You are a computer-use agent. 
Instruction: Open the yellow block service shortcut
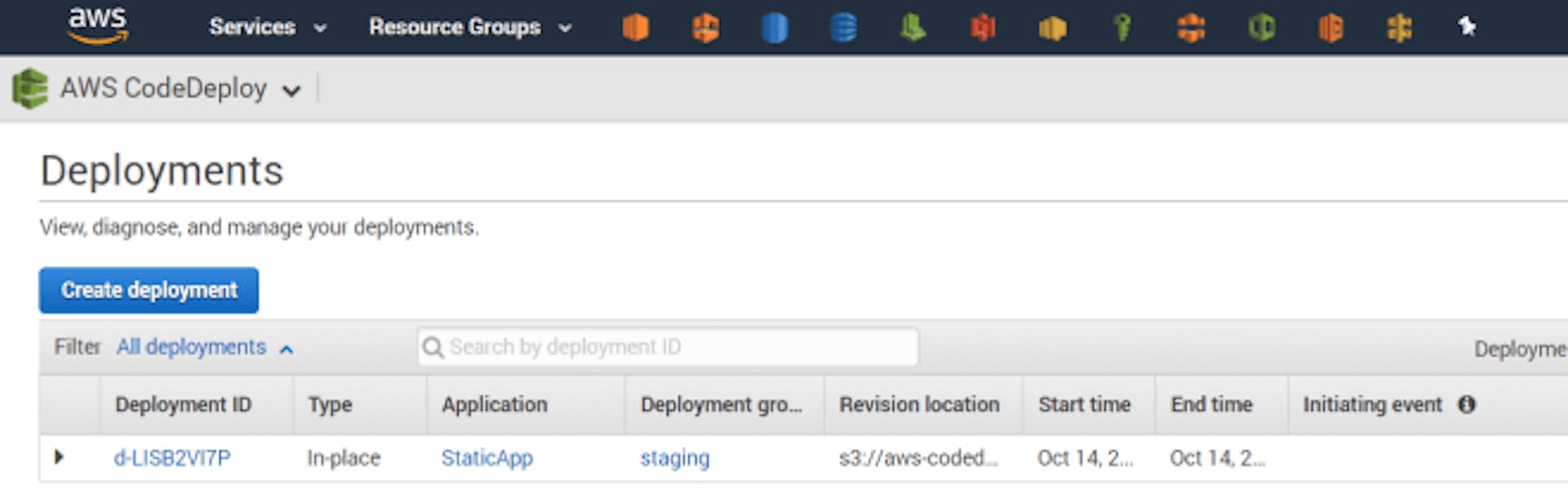tap(1053, 29)
